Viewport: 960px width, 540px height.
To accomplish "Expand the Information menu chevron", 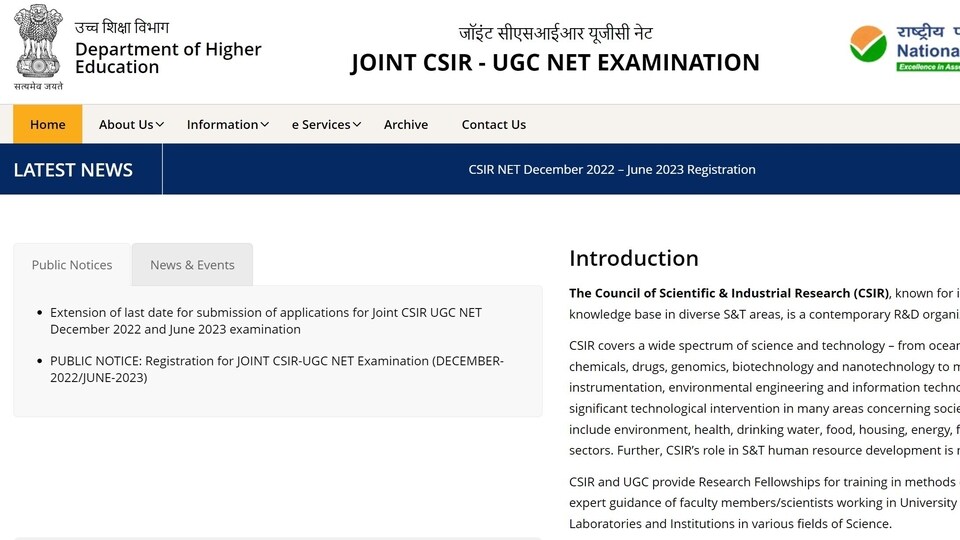I will pyautogui.click(x=264, y=125).
